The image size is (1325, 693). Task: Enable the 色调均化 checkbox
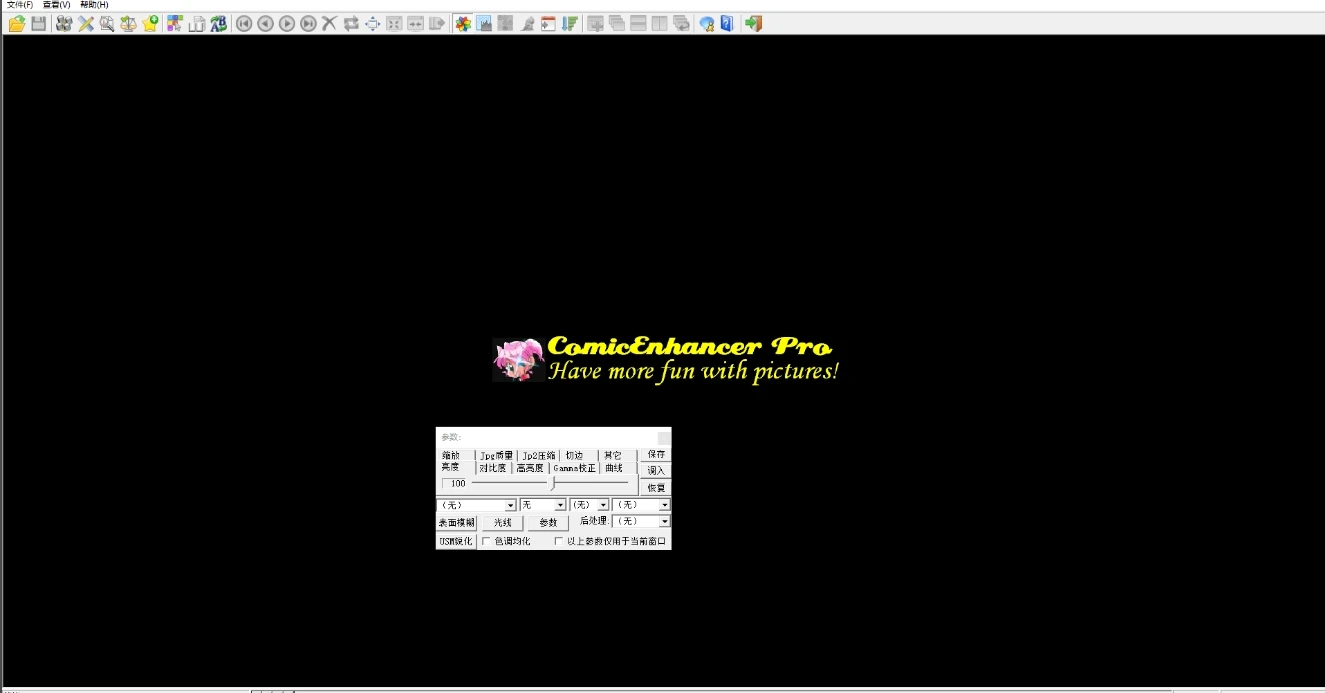pos(486,541)
